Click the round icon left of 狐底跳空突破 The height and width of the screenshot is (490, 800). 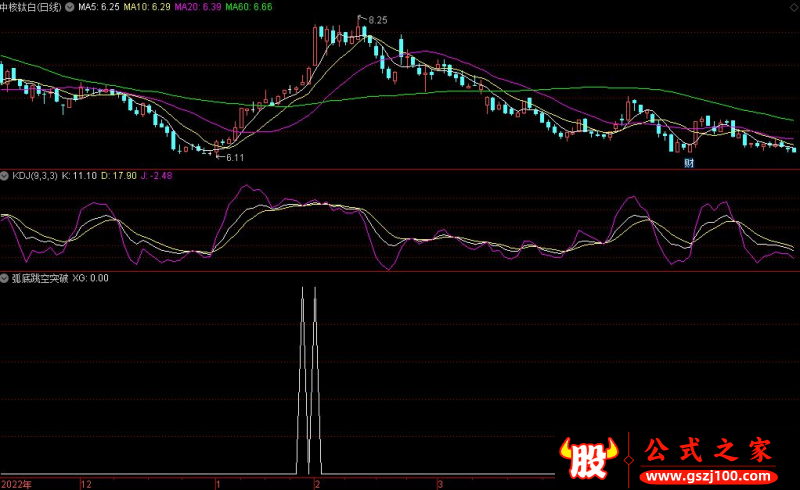pyautogui.click(x=5, y=278)
